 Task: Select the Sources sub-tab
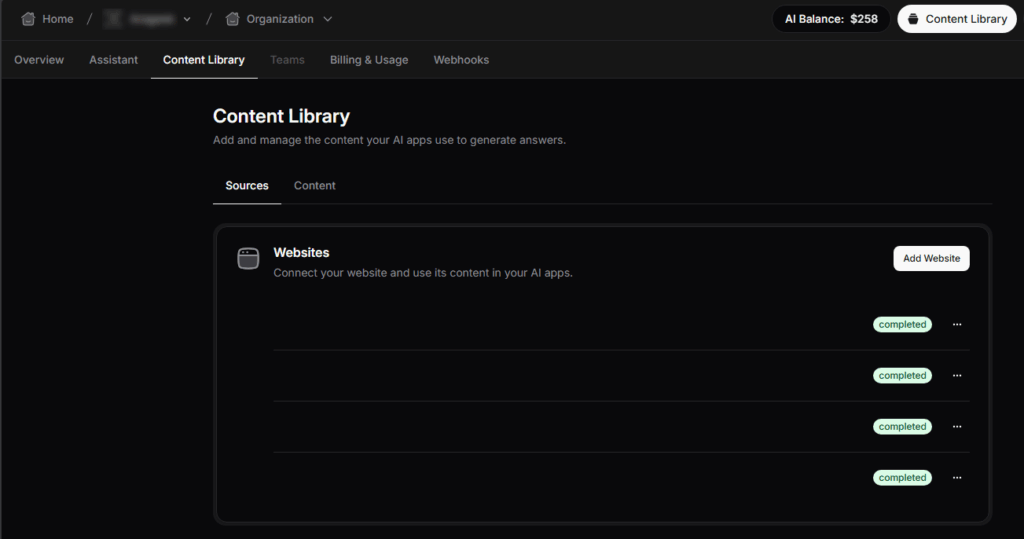coord(247,186)
